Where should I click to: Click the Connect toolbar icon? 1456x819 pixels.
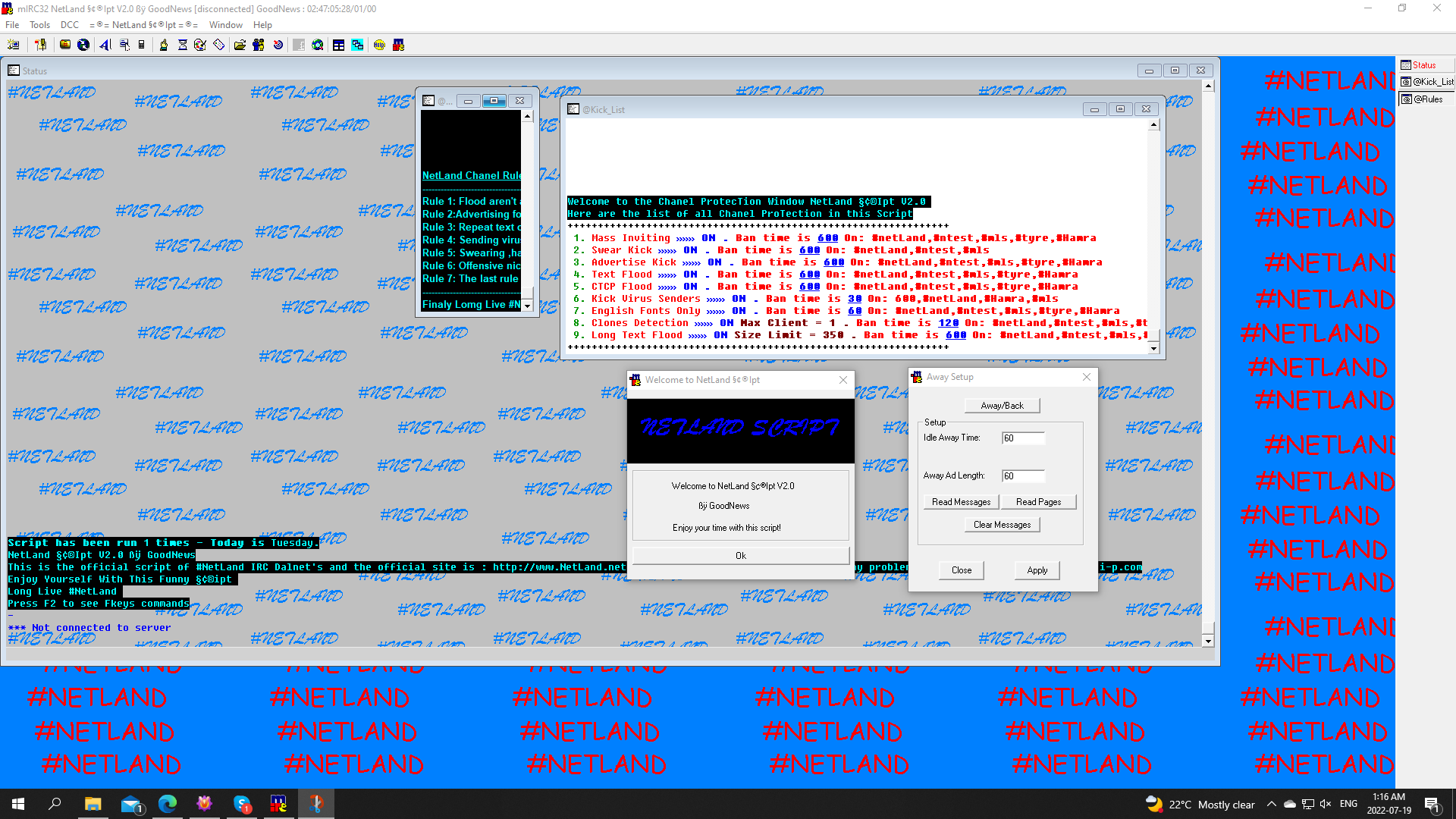pos(13,45)
